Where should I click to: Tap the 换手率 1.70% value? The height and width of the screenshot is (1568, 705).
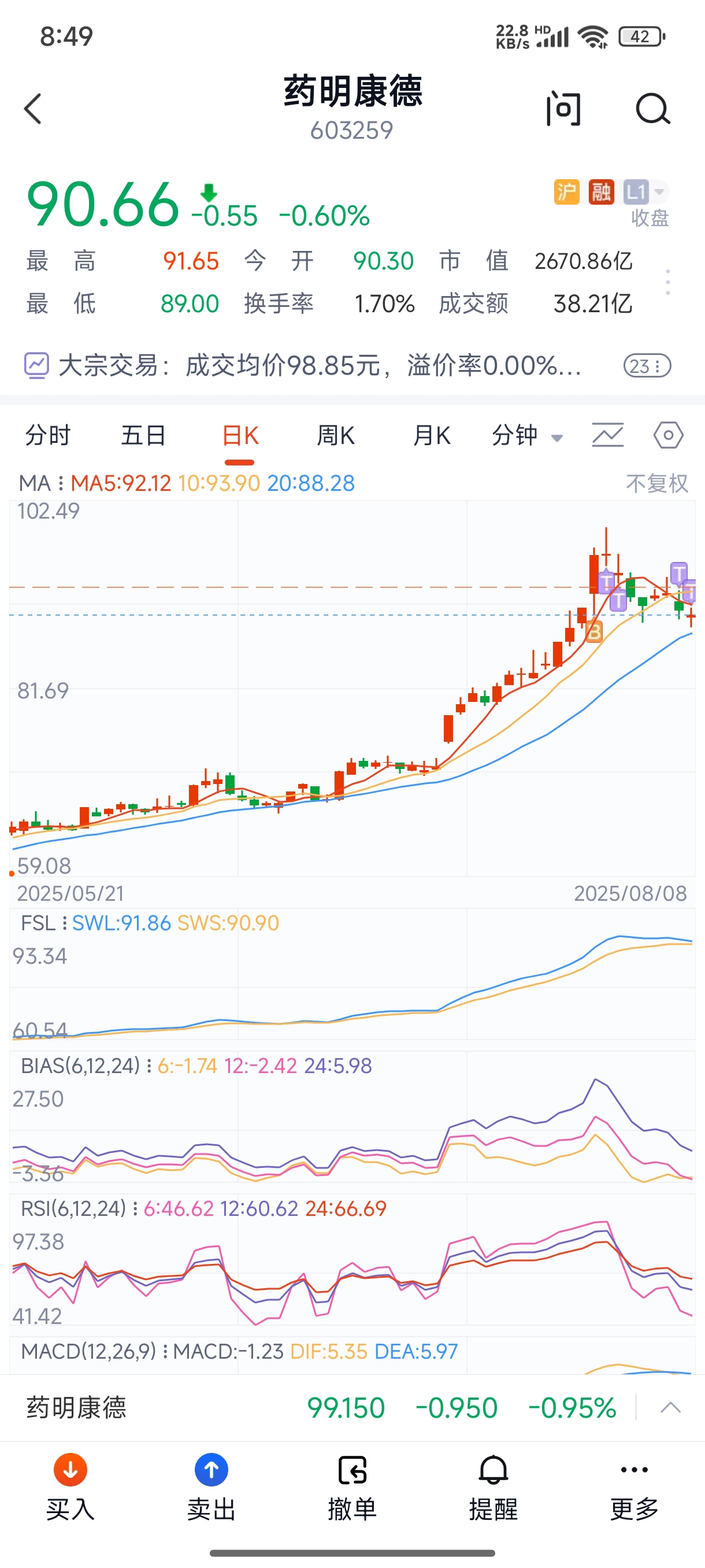(384, 304)
